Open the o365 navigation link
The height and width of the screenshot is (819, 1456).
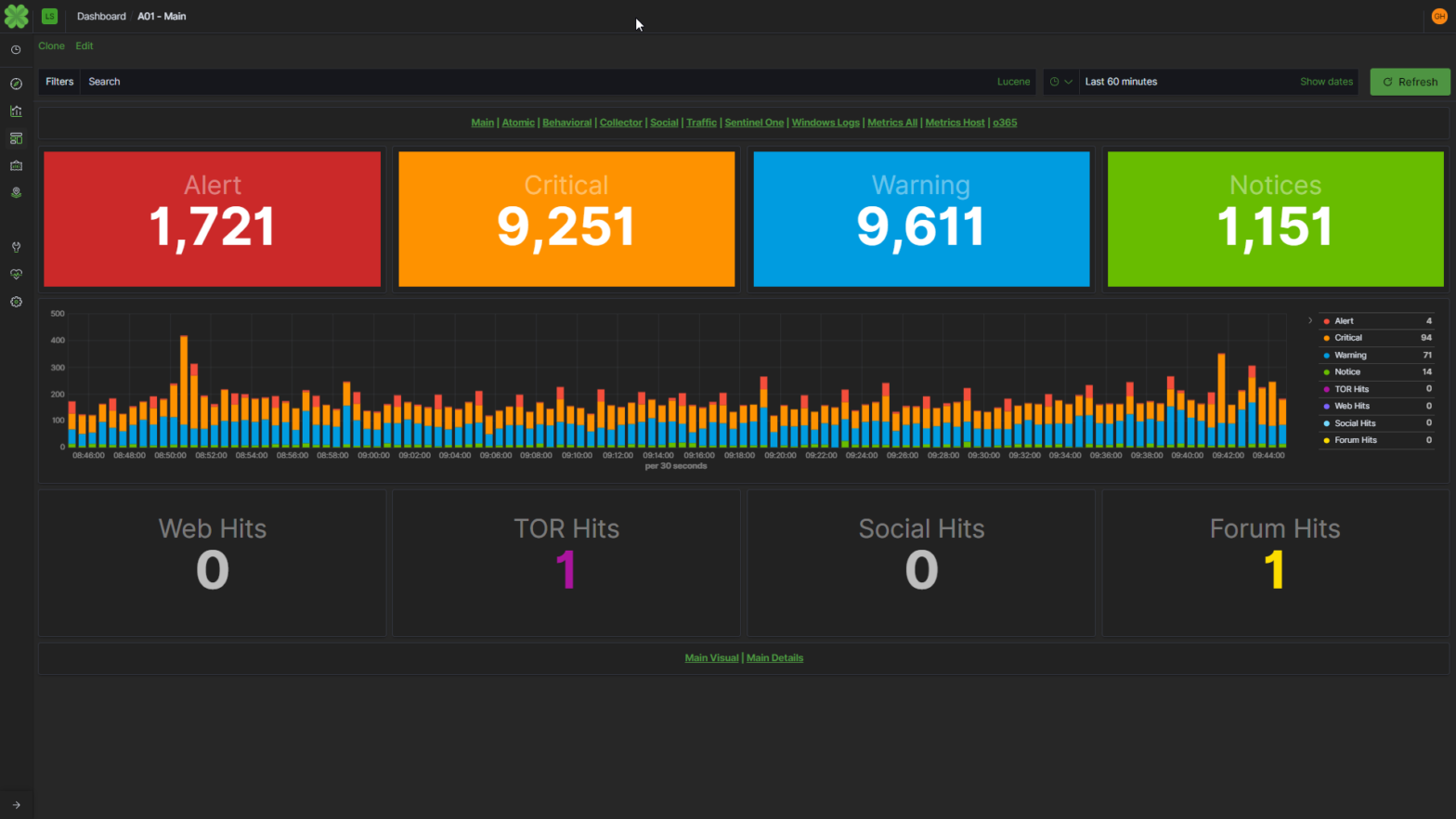click(1005, 123)
